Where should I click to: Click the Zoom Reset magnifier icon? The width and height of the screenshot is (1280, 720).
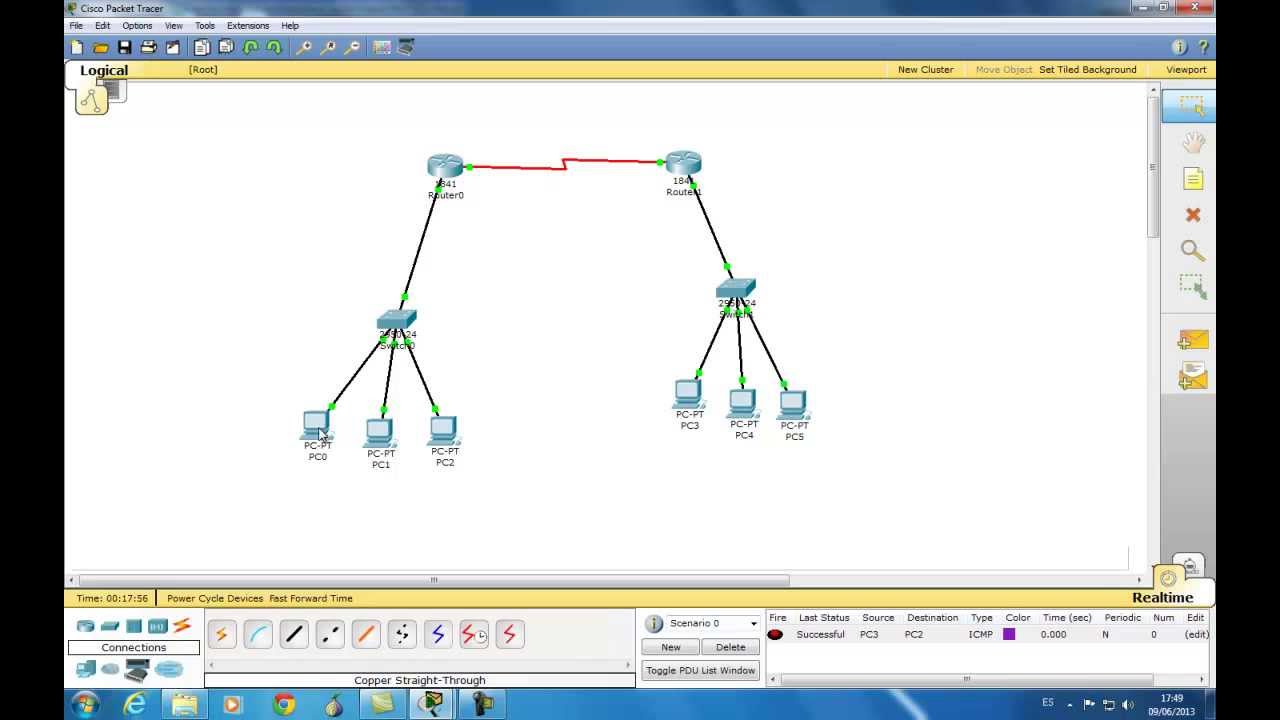tap(328, 47)
